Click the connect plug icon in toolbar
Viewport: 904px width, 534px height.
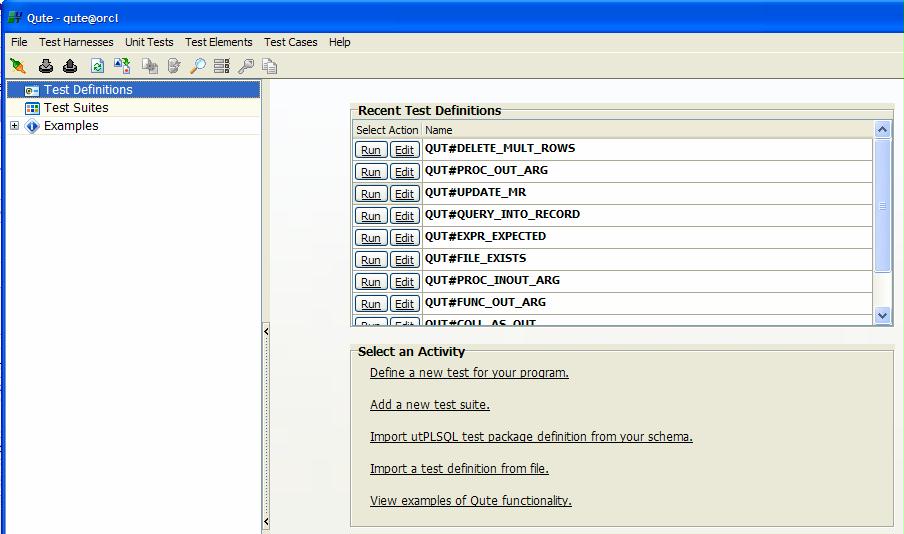click(18, 66)
